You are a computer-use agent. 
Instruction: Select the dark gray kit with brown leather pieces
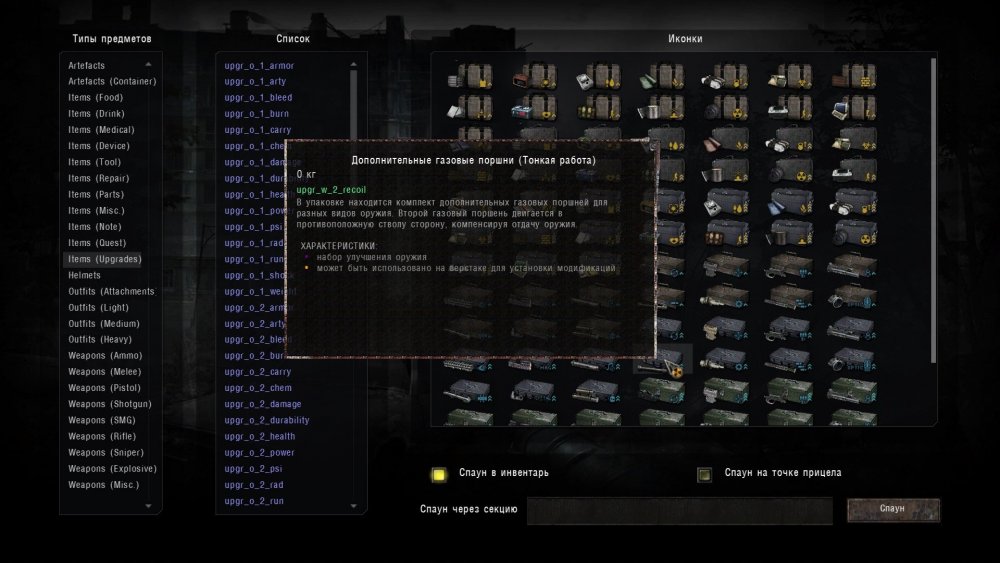[x=726, y=139]
